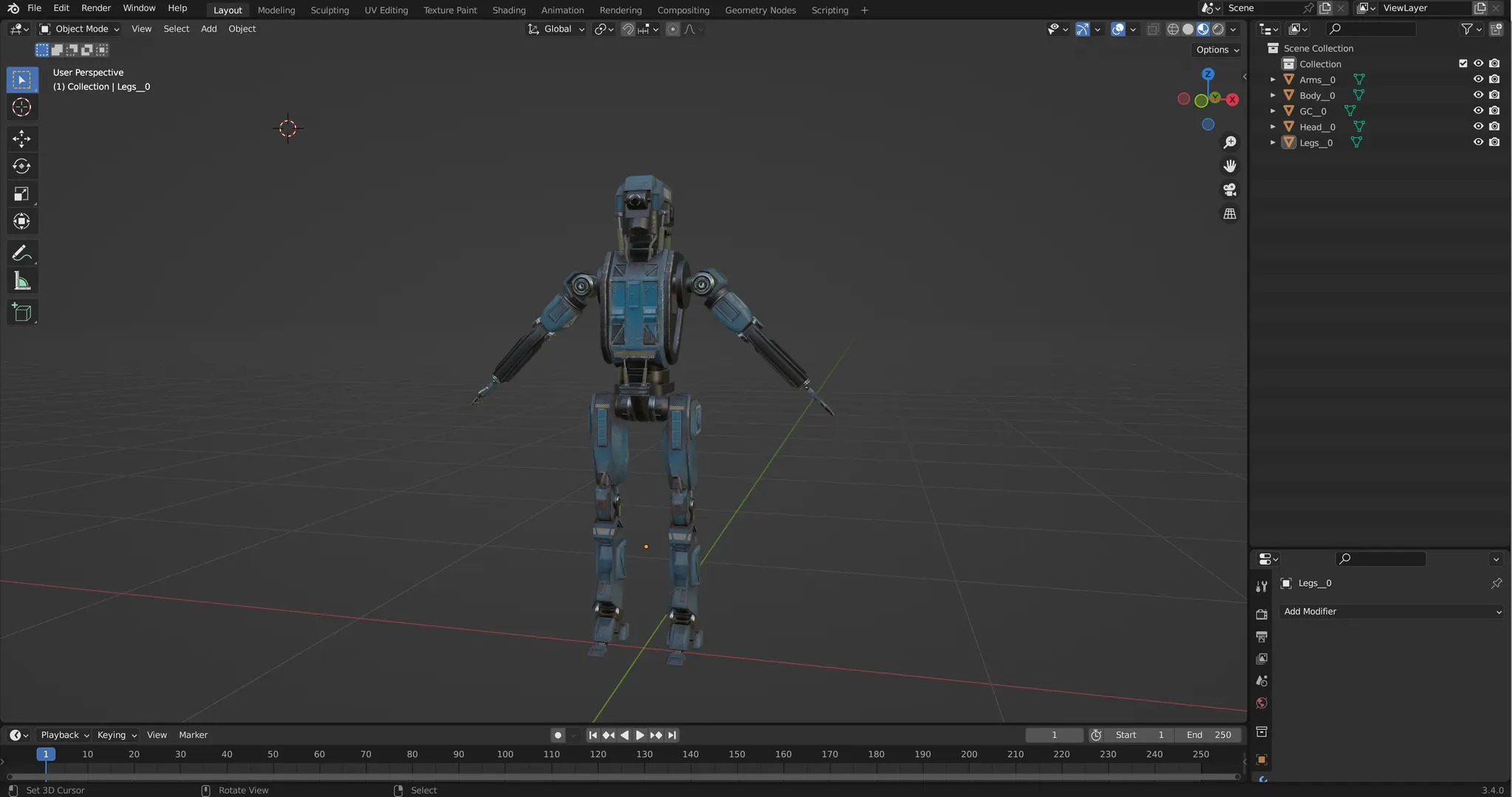This screenshot has height=797, width=1512.
Task: Choose the Add Cube tool
Action: click(x=21, y=312)
